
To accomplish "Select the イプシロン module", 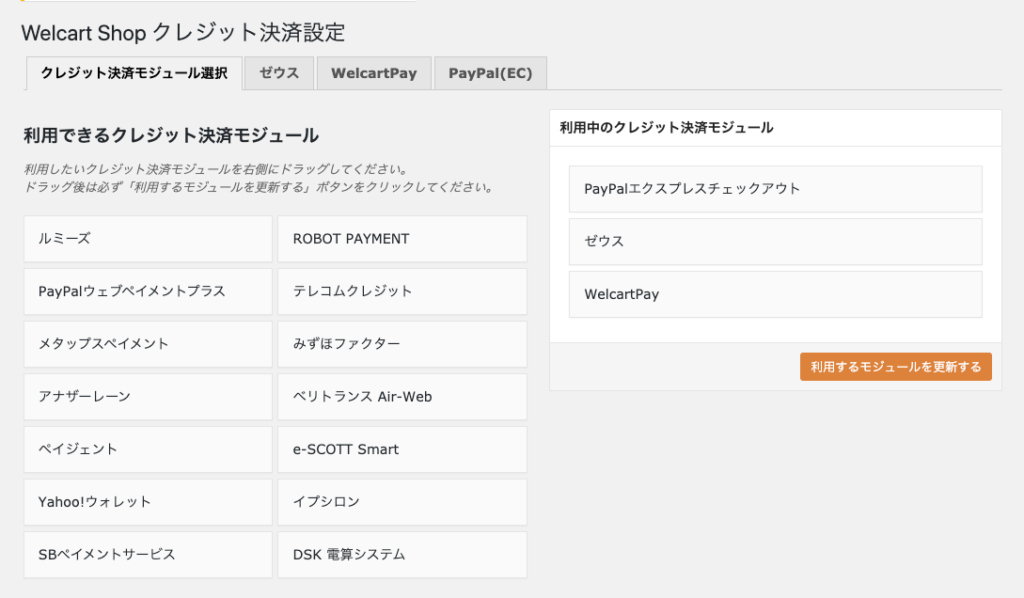I will coord(402,502).
